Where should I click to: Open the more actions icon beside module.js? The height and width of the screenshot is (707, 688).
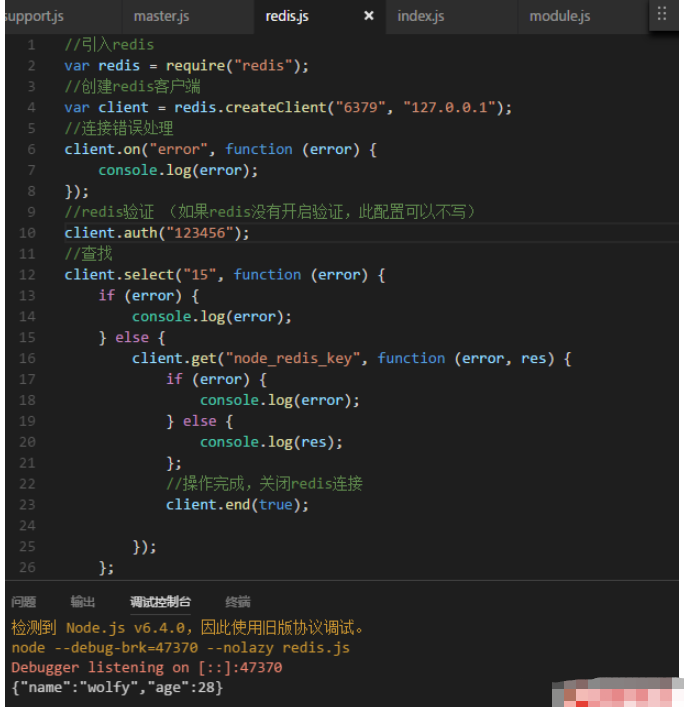(661, 14)
